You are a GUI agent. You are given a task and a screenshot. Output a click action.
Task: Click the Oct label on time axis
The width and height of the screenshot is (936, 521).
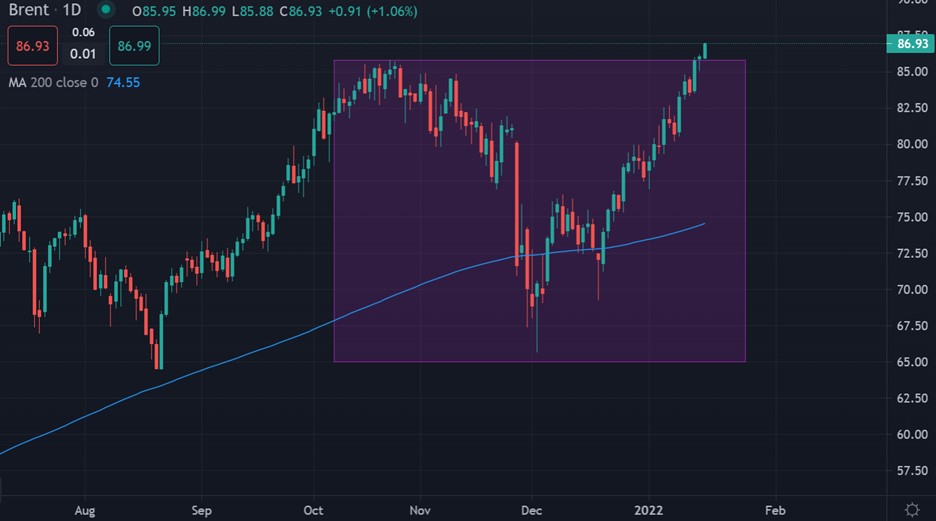coord(313,511)
